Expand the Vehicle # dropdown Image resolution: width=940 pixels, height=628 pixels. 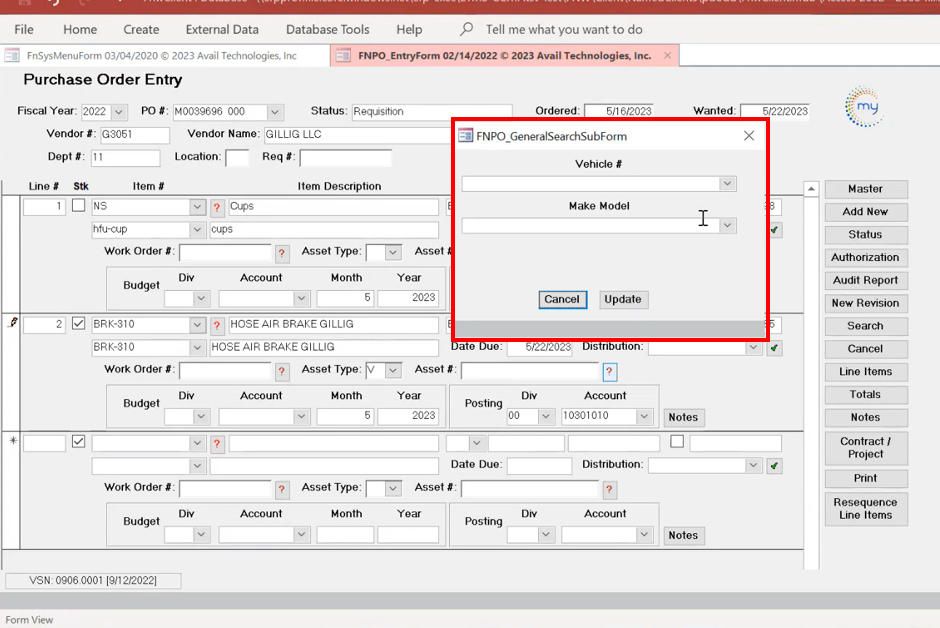coord(727,184)
